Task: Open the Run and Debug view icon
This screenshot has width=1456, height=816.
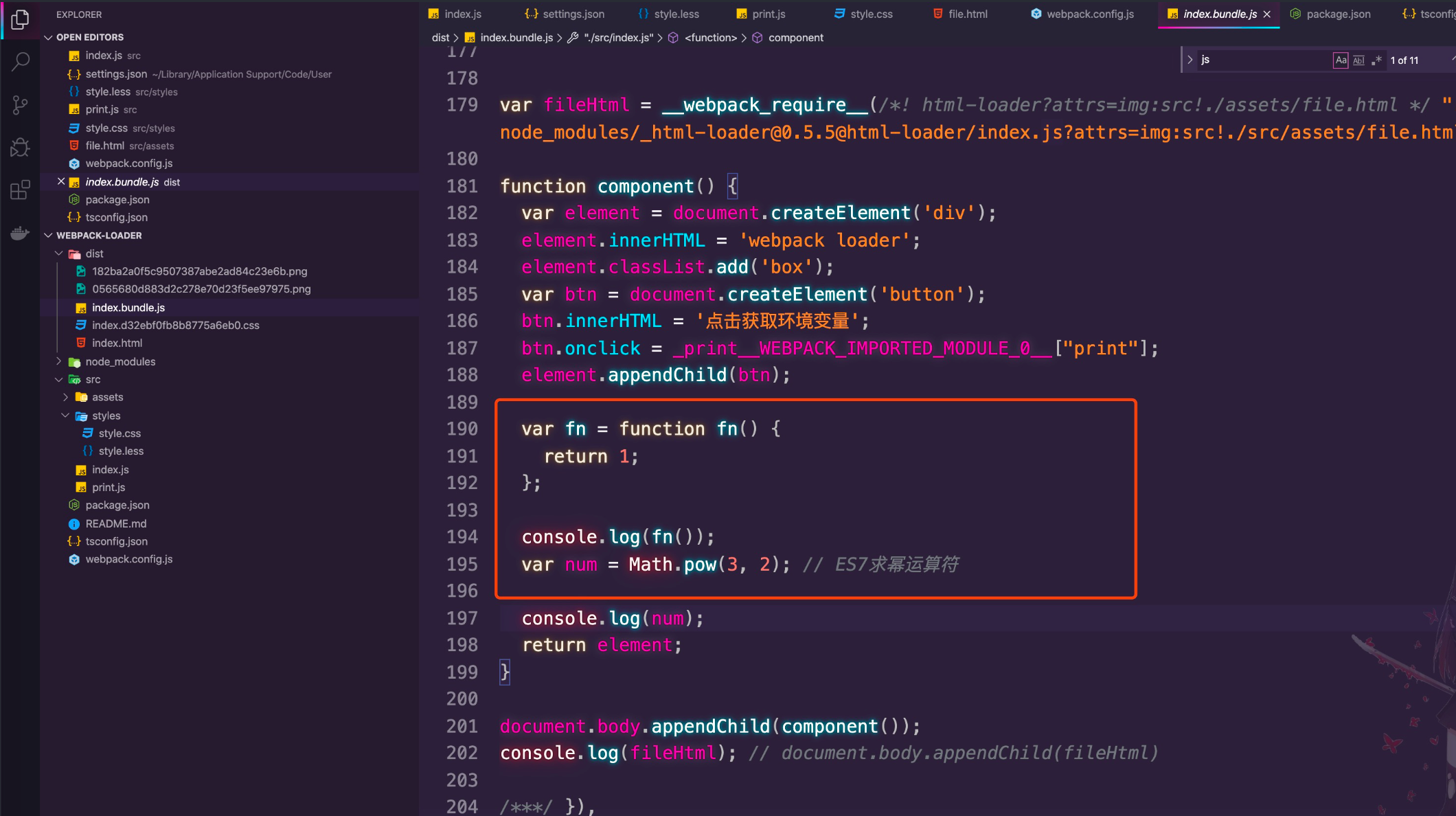Action: pyautogui.click(x=20, y=147)
